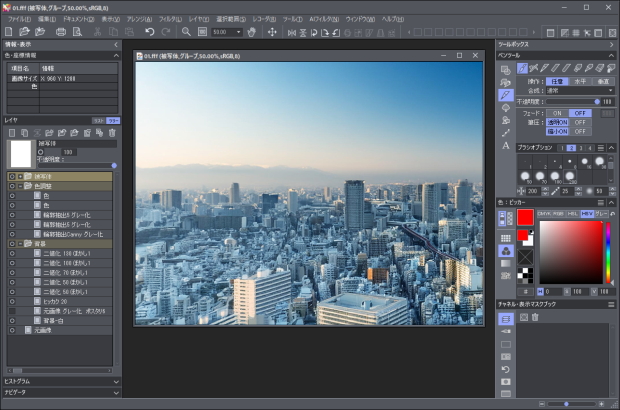Toggle visibility of the 元画像 layer
The image size is (620, 410).
[12, 329]
